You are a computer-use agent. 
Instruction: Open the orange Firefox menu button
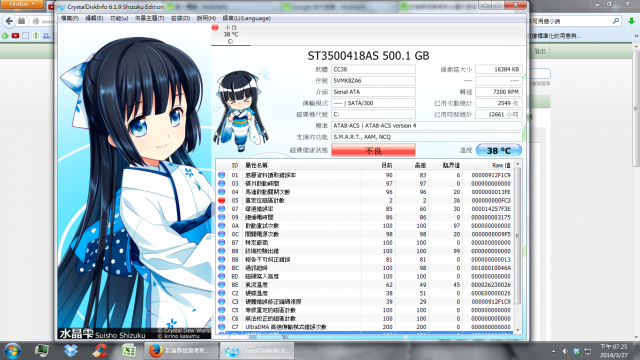pyautogui.click(x=21, y=4)
